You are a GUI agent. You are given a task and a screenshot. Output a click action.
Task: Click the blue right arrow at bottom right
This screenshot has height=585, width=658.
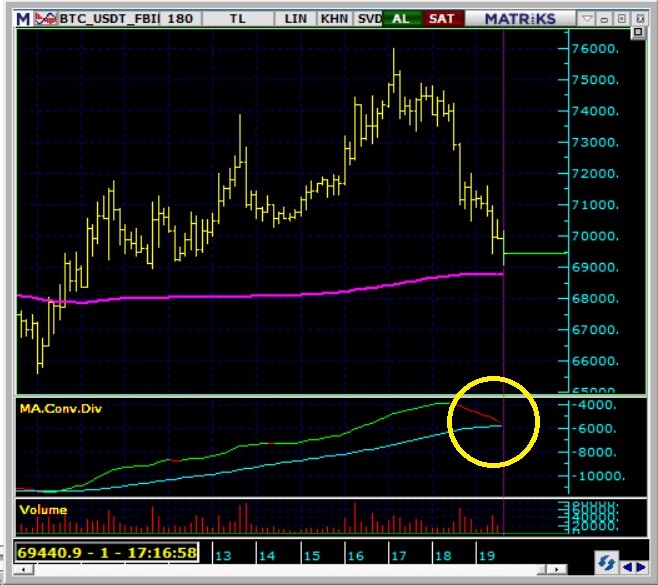coord(643,565)
